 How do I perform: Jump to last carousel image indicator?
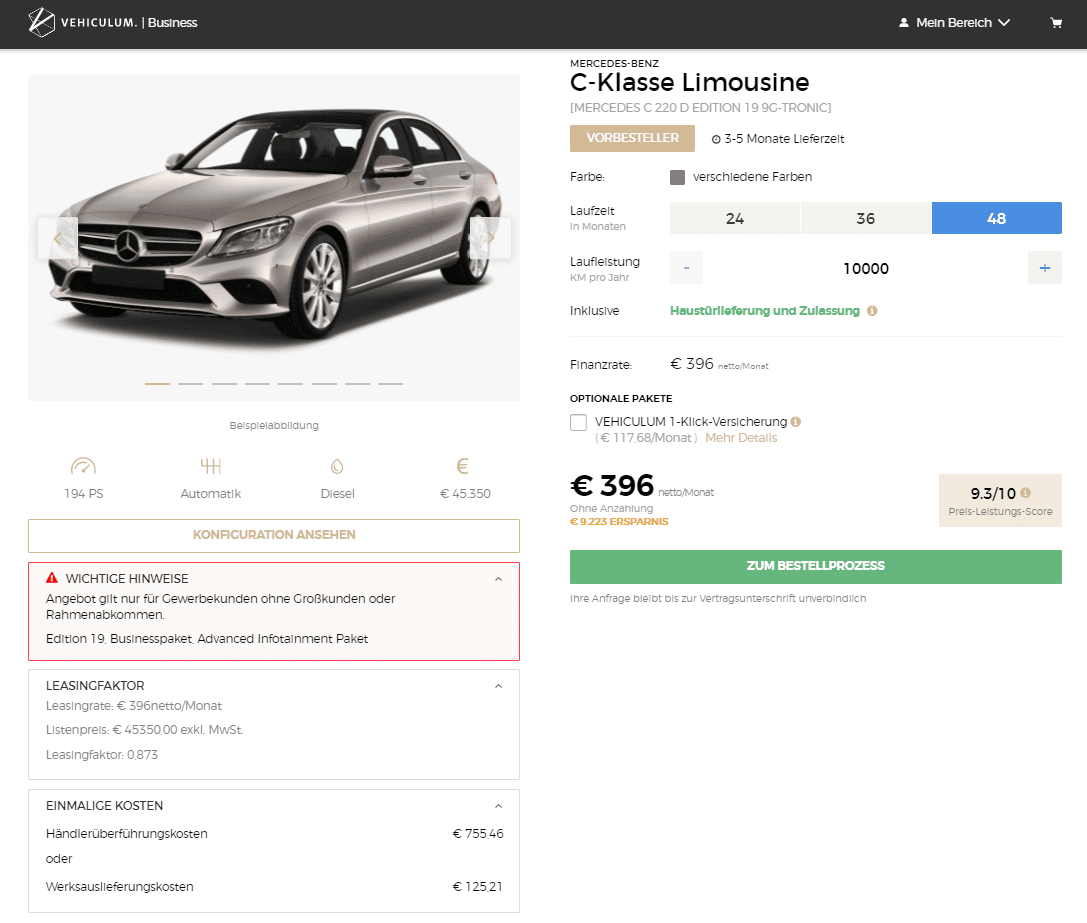click(390, 383)
